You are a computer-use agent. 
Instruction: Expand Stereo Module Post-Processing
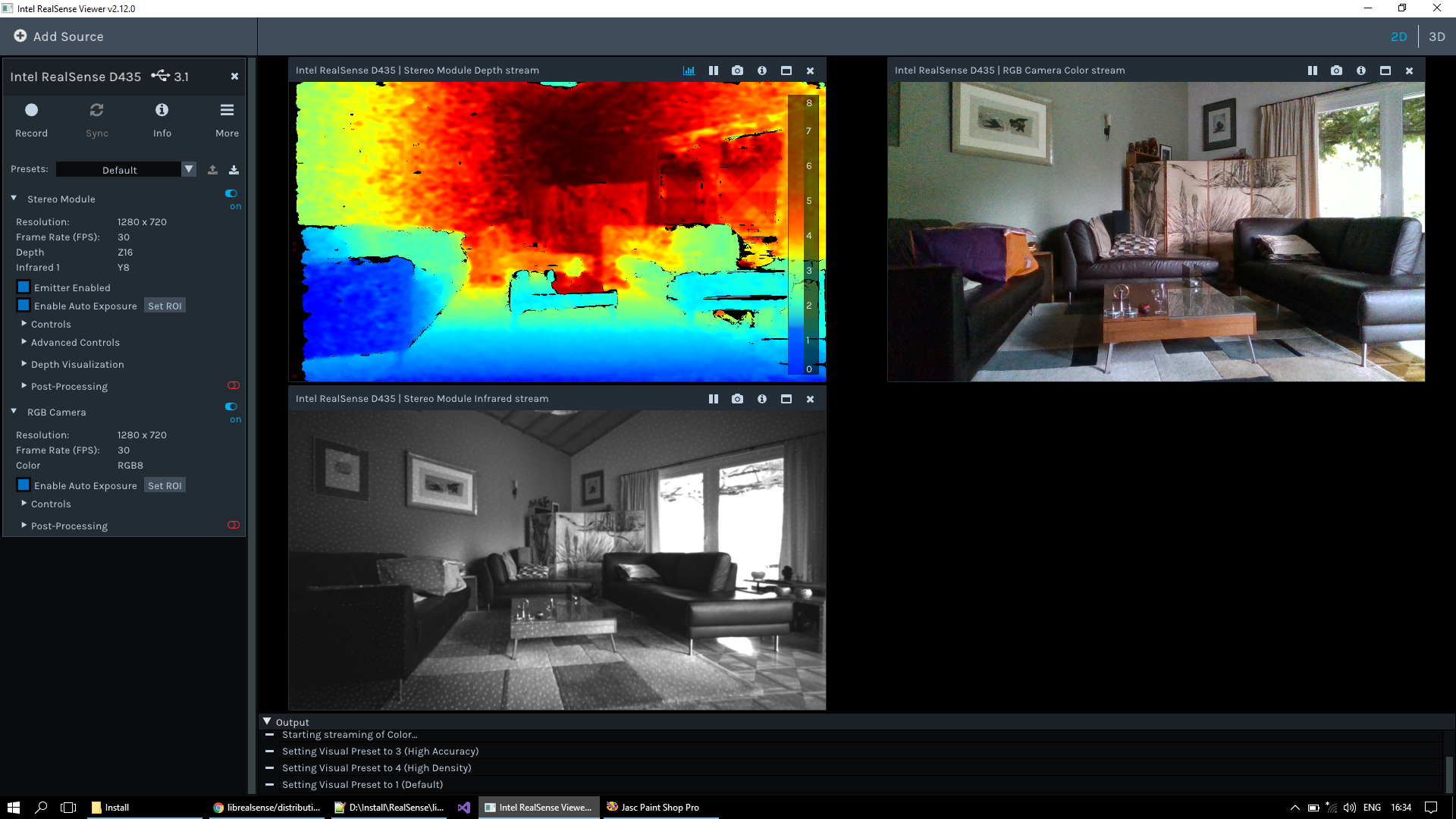click(x=24, y=386)
